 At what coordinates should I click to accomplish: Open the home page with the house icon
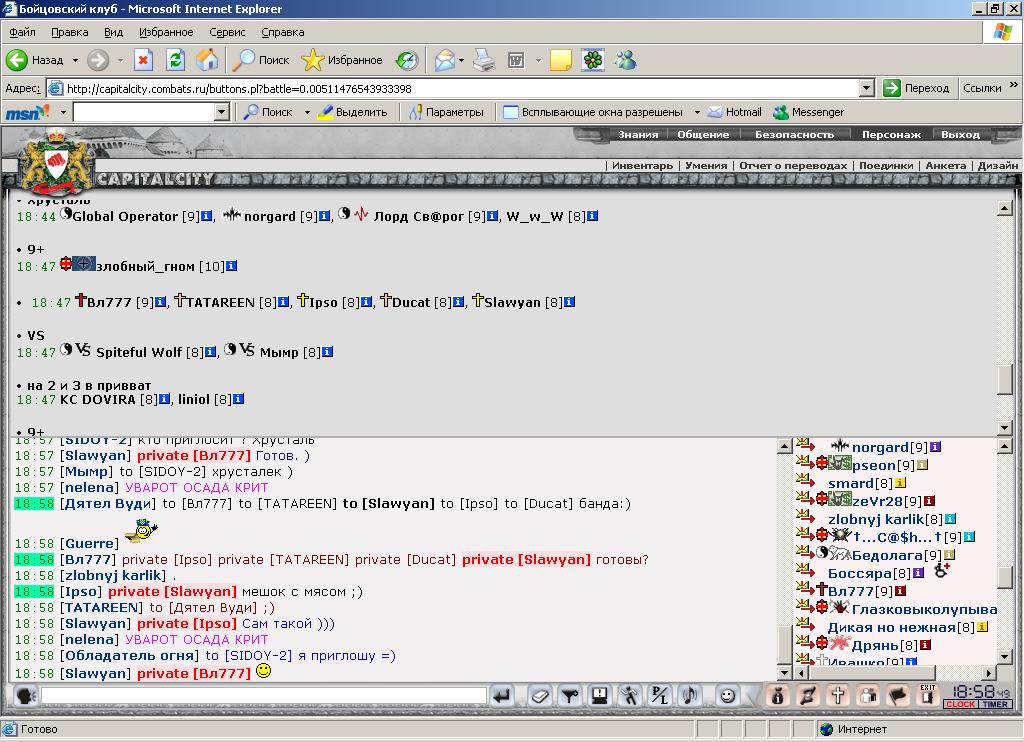207,60
